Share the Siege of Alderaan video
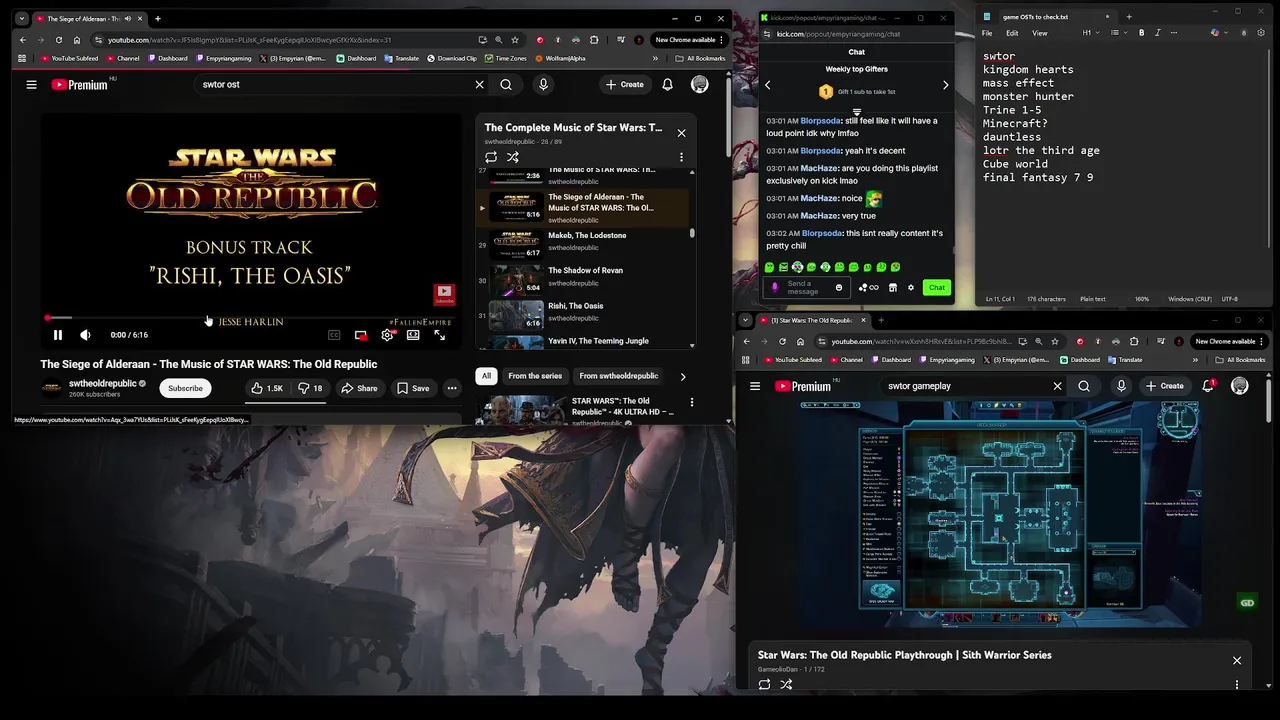The width and height of the screenshot is (1280, 720). (359, 388)
